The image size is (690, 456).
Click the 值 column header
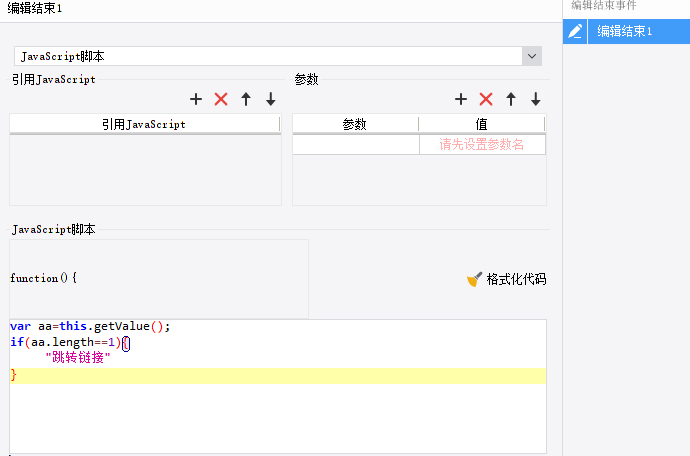tap(482, 124)
